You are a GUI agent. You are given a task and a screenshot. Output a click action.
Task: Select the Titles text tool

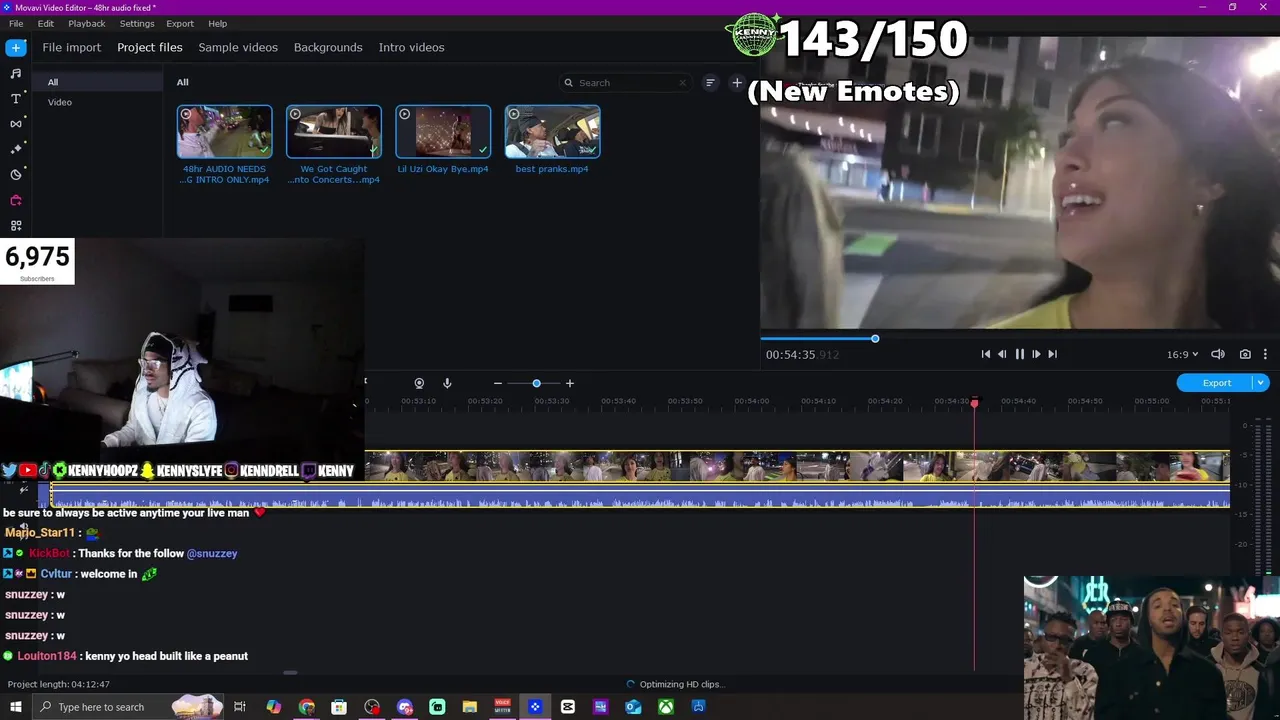[x=16, y=98]
